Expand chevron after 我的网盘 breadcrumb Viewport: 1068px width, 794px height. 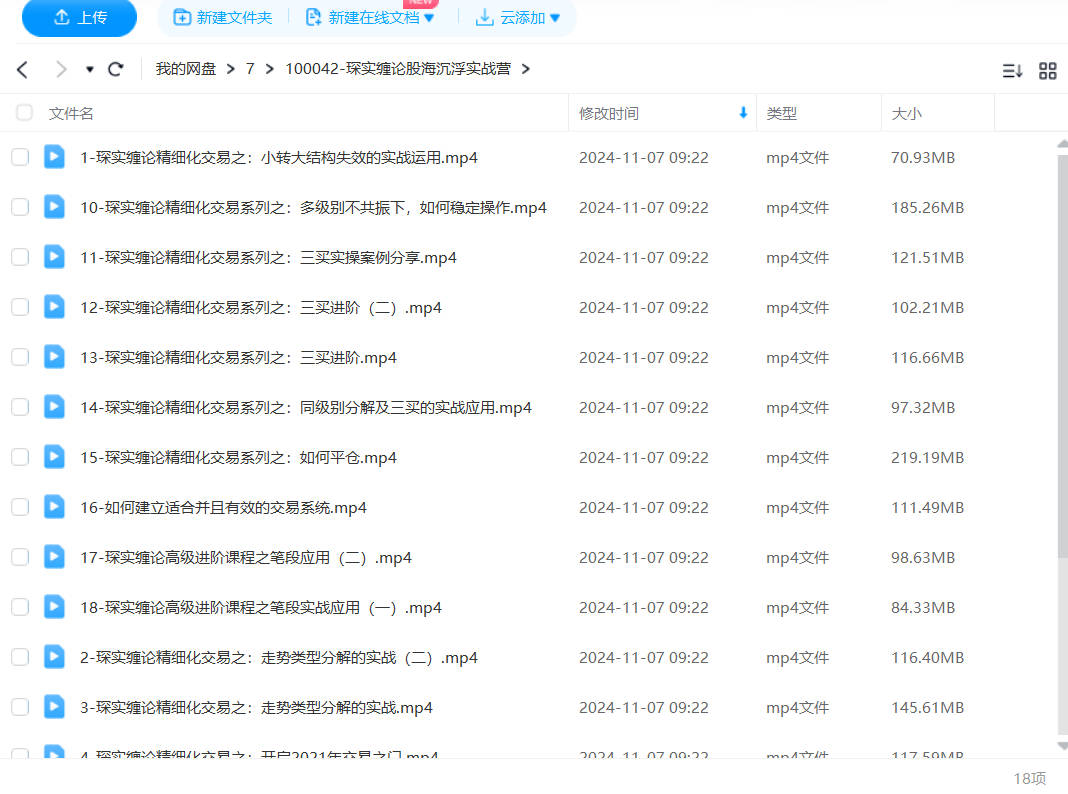click(231, 69)
